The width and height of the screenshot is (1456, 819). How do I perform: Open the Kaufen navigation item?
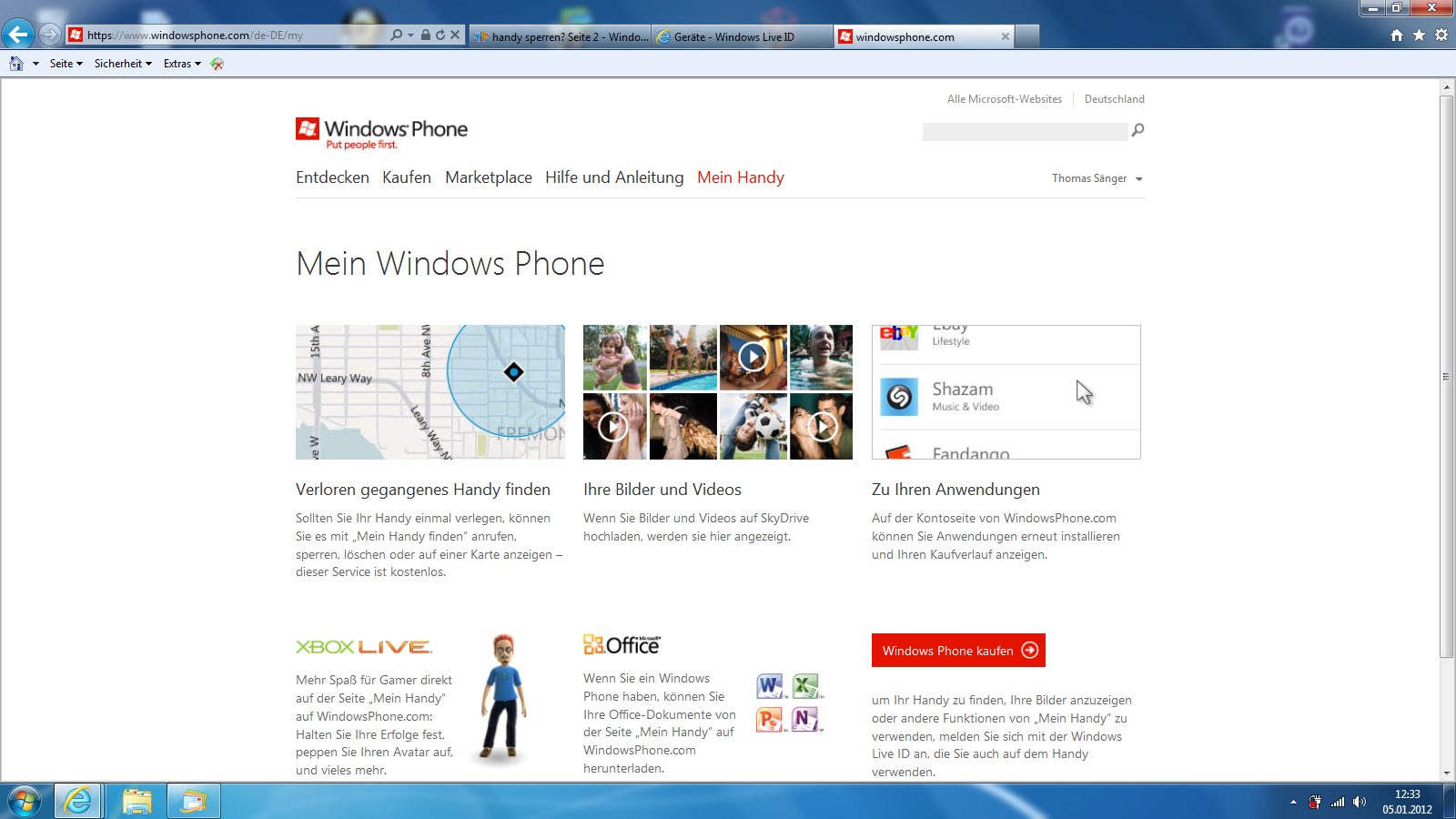coord(407,177)
